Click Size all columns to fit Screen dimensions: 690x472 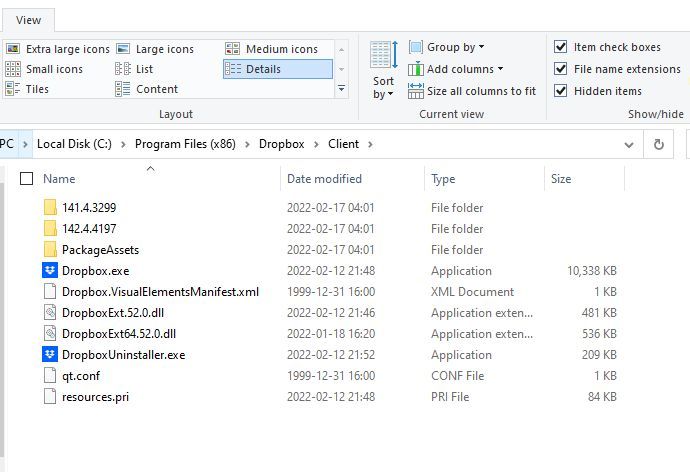pyautogui.click(x=472, y=91)
